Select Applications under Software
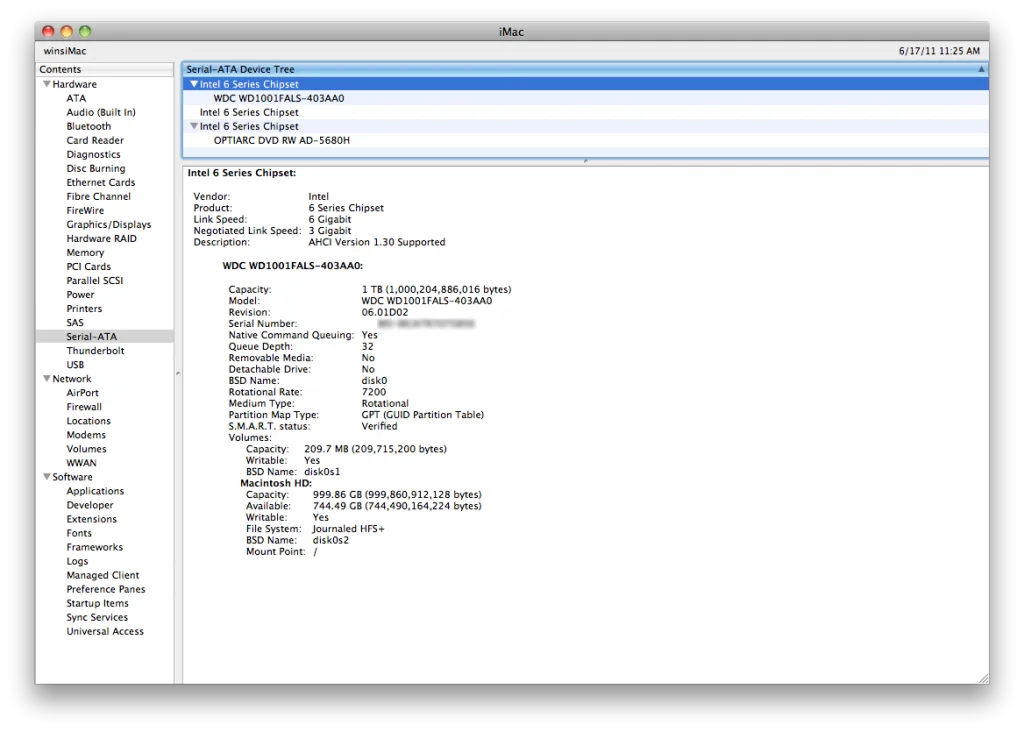 point(95,491)
